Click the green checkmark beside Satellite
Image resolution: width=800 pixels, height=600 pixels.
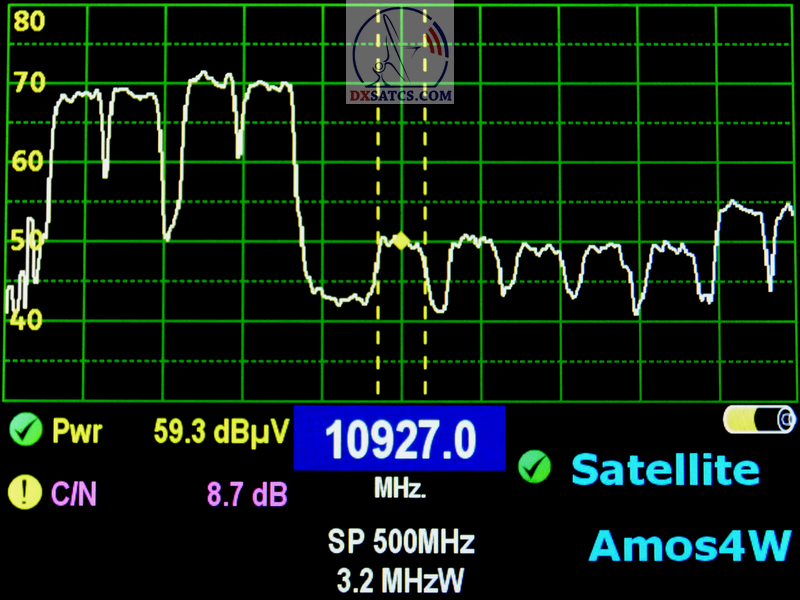tap(536, 466)
